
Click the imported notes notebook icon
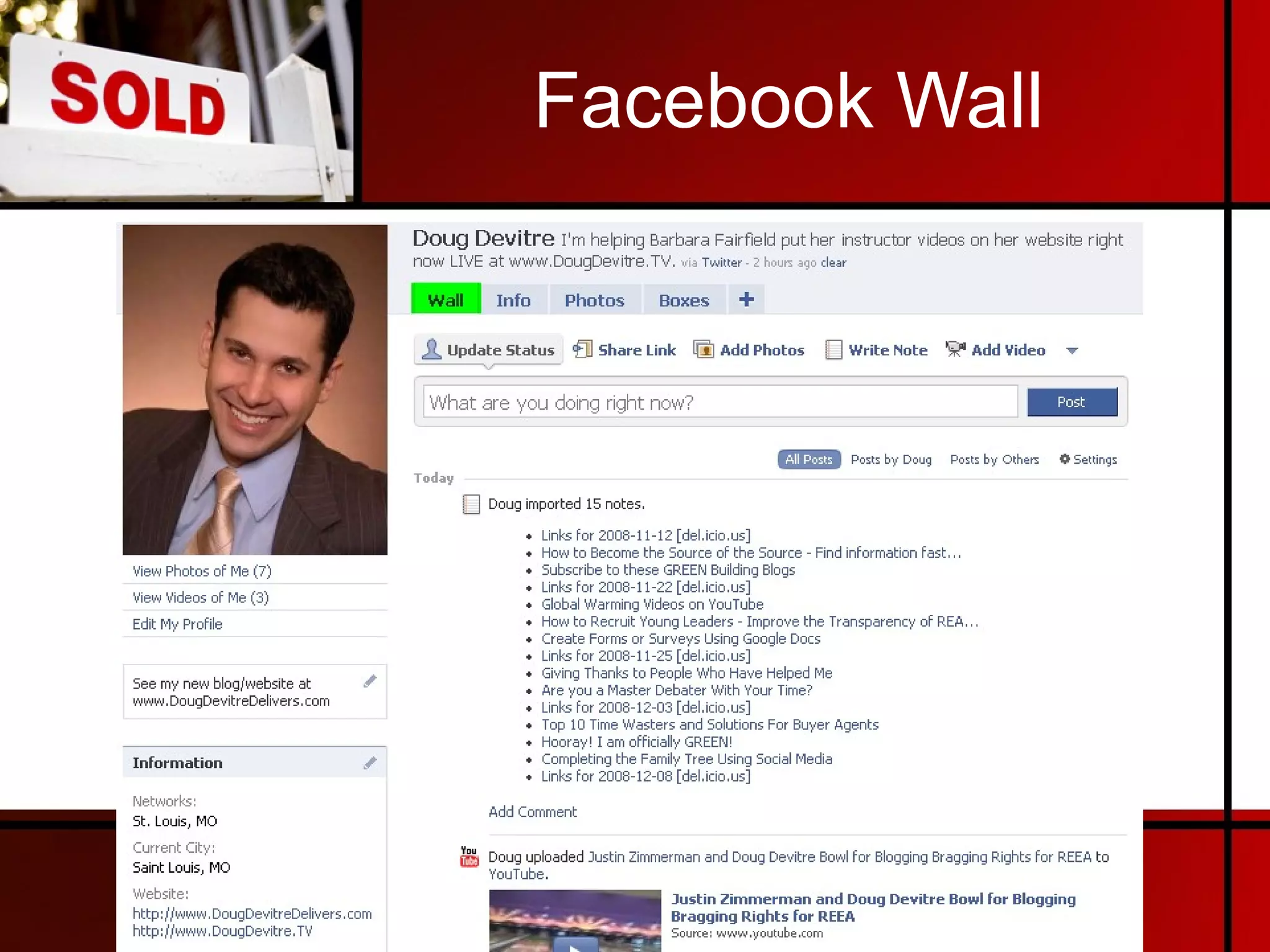click(x=471, y=504)
